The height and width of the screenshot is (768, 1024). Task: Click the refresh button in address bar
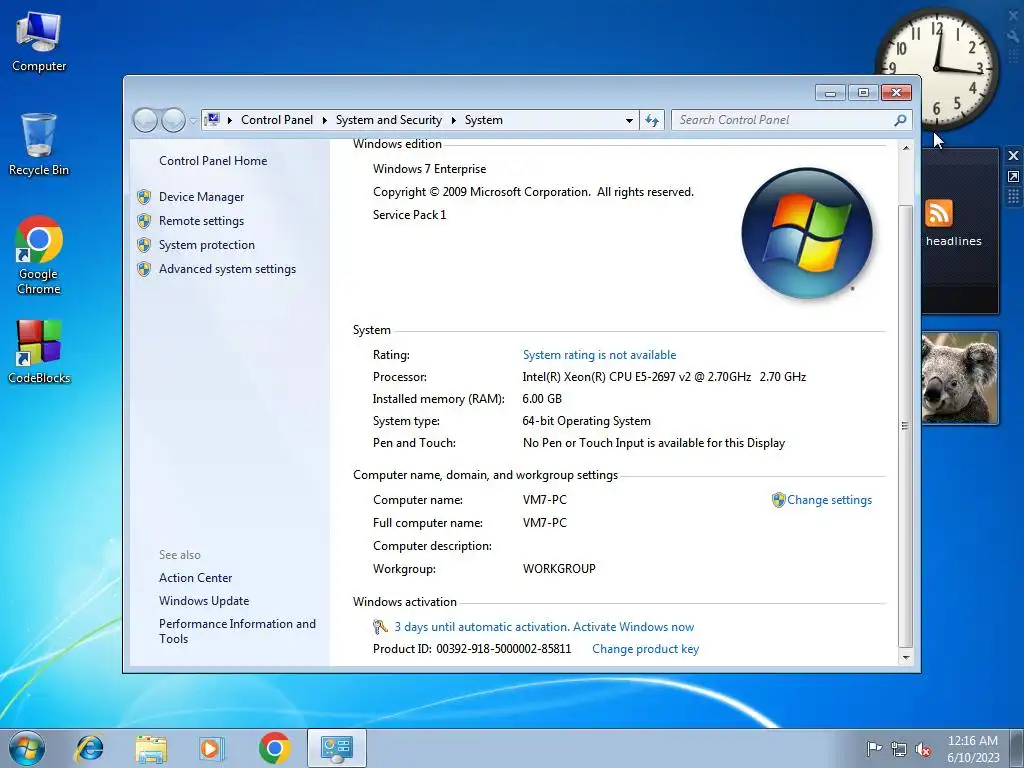tap(652, 120)
